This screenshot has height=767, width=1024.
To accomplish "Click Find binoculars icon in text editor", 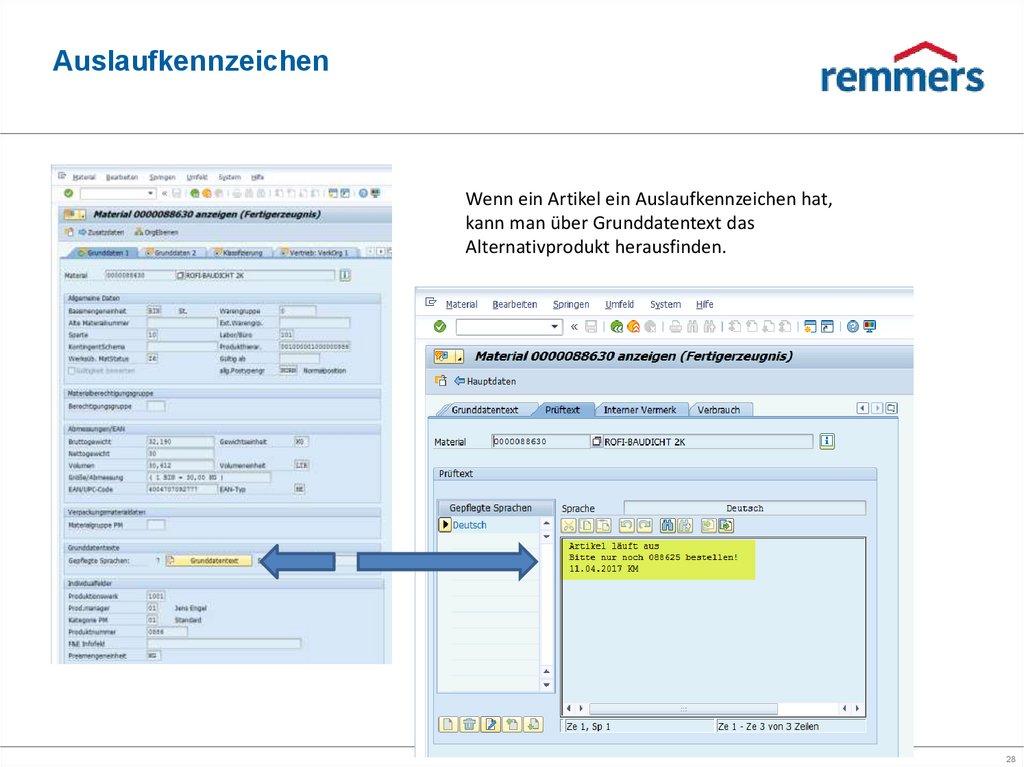I will pos(667,525).
